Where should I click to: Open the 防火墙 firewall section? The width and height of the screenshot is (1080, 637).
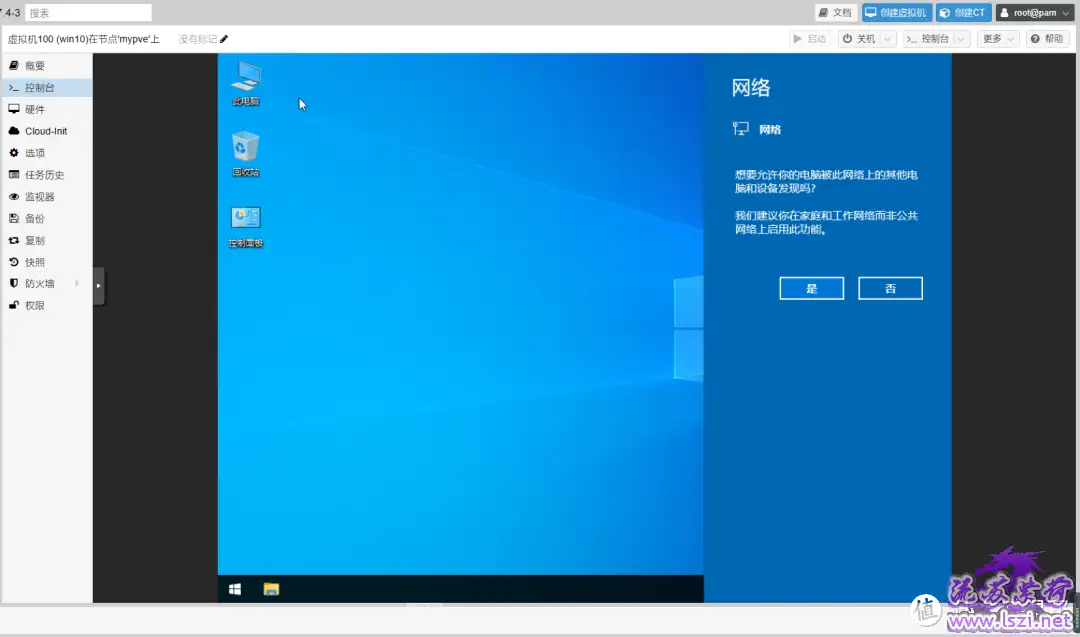(47, 284)
